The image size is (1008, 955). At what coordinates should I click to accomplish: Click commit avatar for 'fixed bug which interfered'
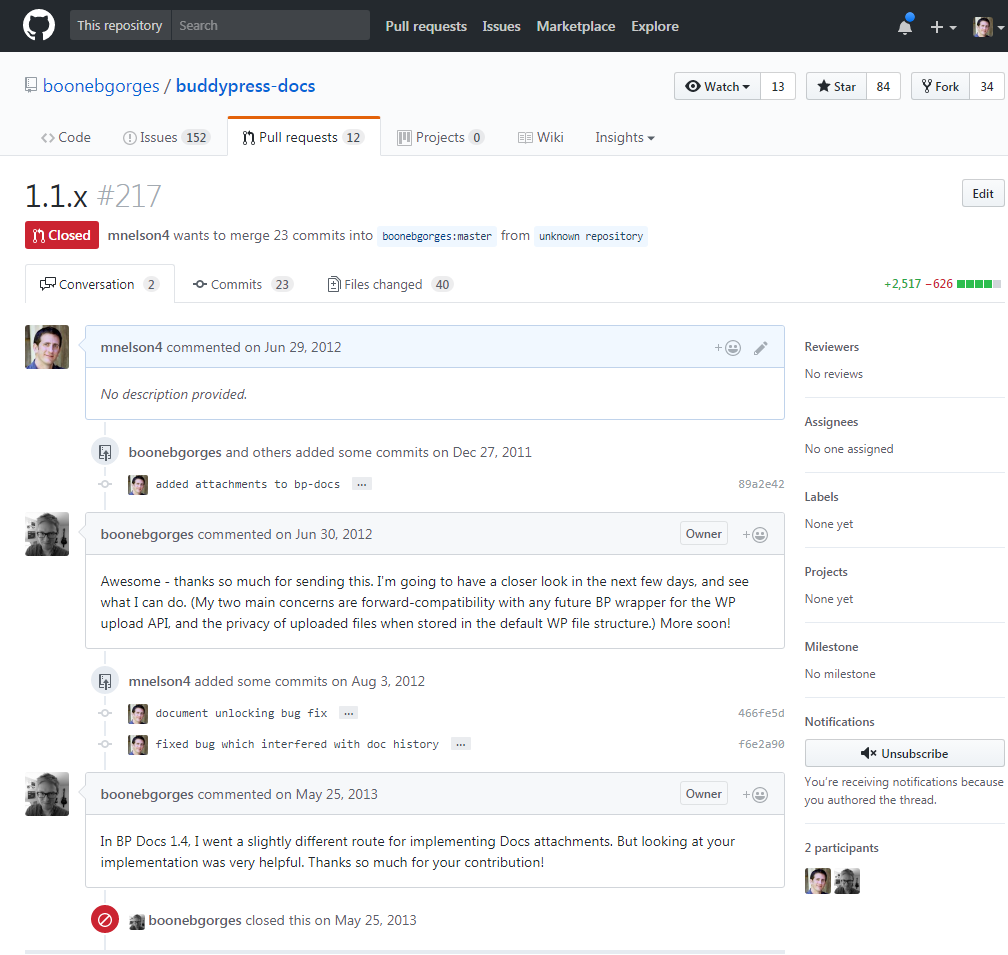point(138,744)
